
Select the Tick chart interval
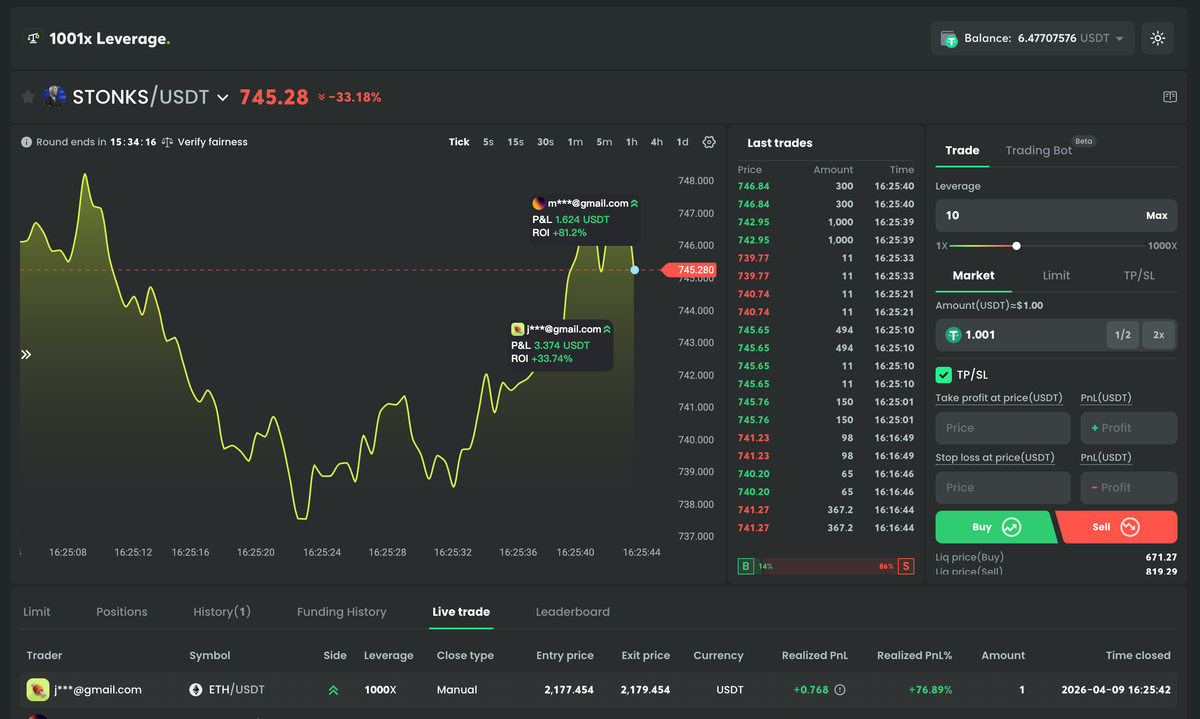[459, 142]
